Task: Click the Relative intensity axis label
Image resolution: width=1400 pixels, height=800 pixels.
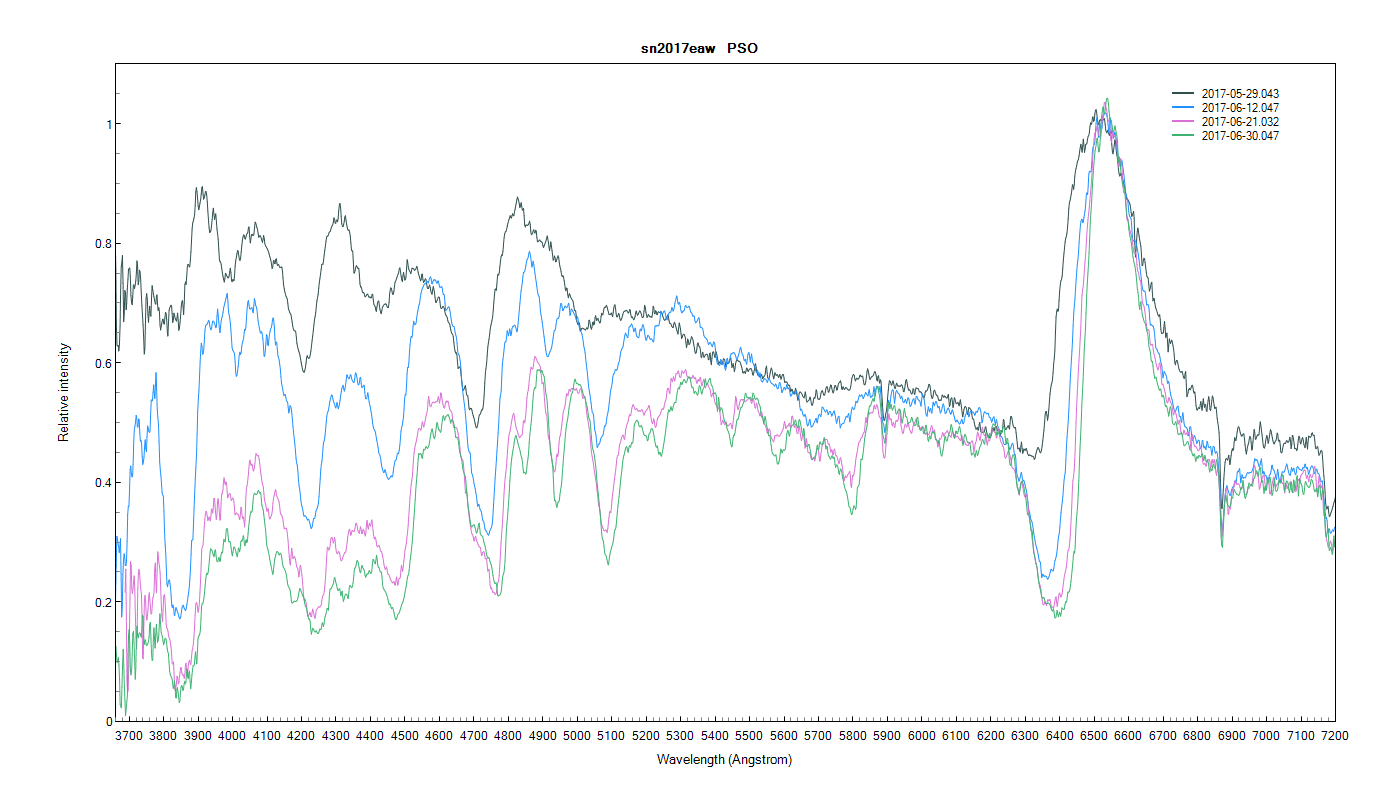Action: (64, 392)
